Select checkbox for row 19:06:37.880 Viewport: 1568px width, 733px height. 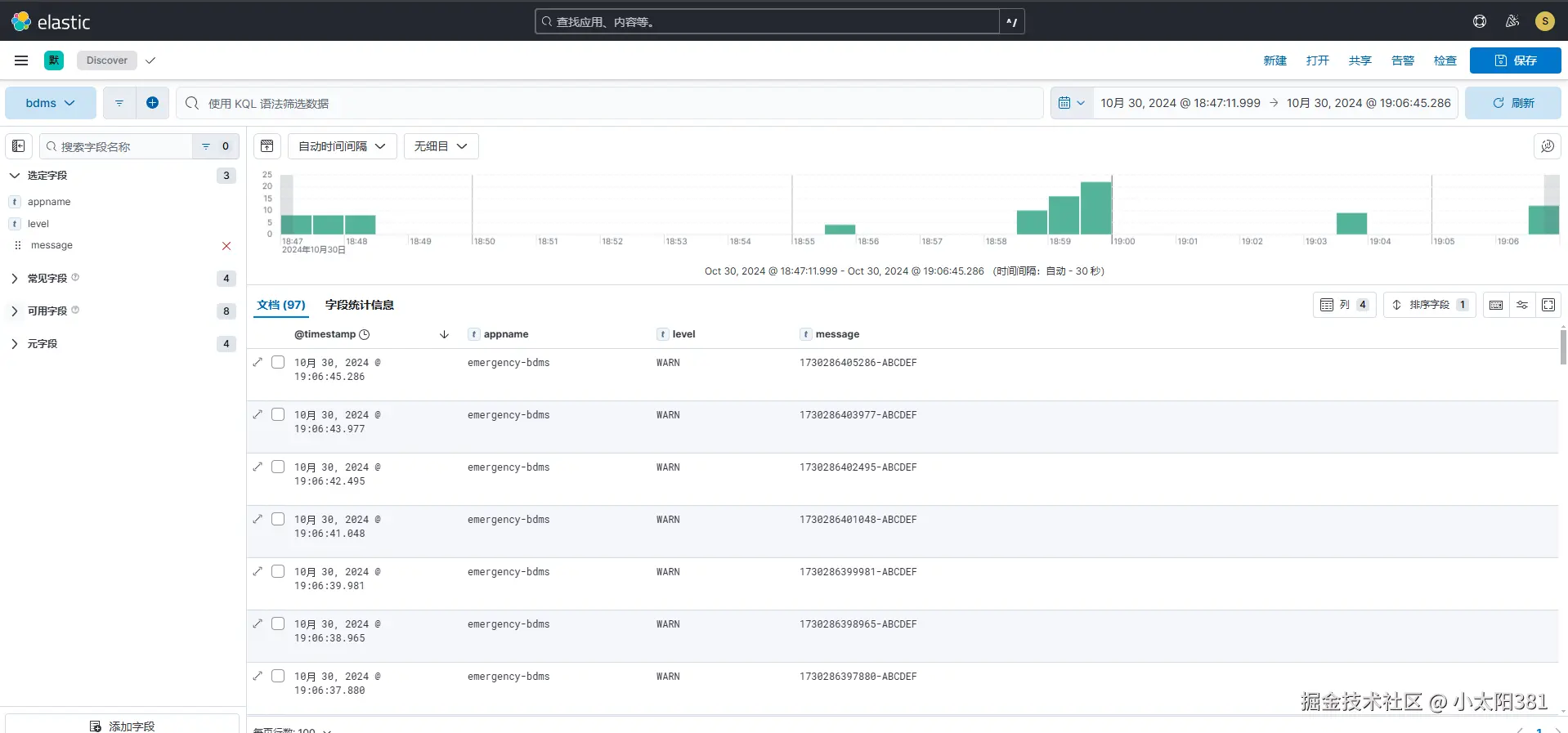278,676
